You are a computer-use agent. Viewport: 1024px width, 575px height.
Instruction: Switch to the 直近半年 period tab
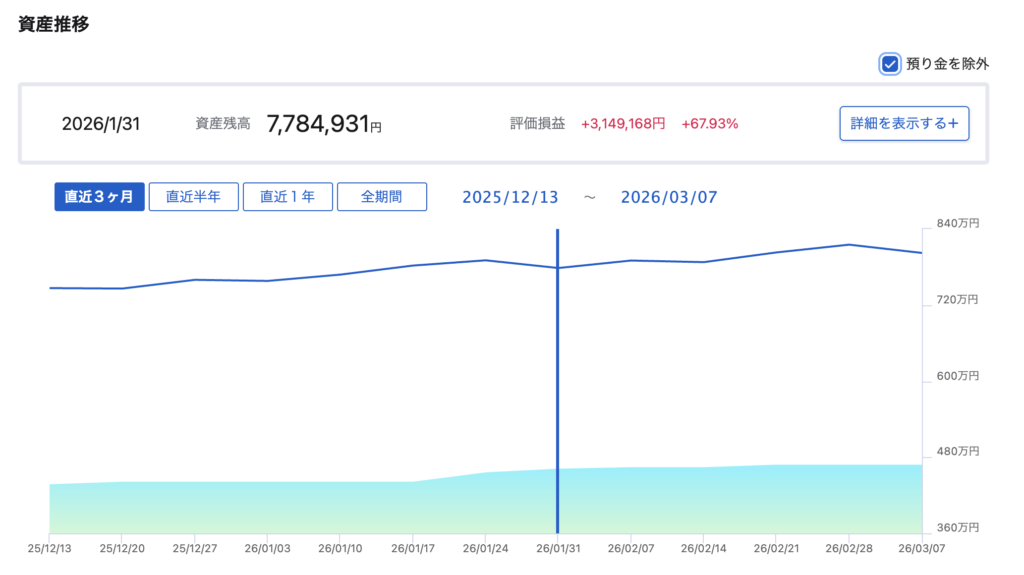coord(194,197)
